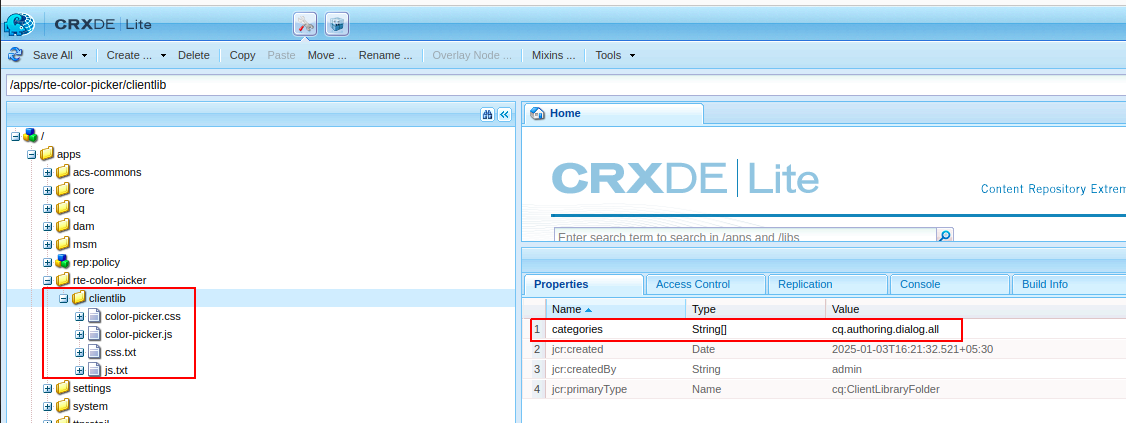This screenshot has height=423, width=1126.
Task: Click the msm folder icon
Action: click(x=63, y=243)
